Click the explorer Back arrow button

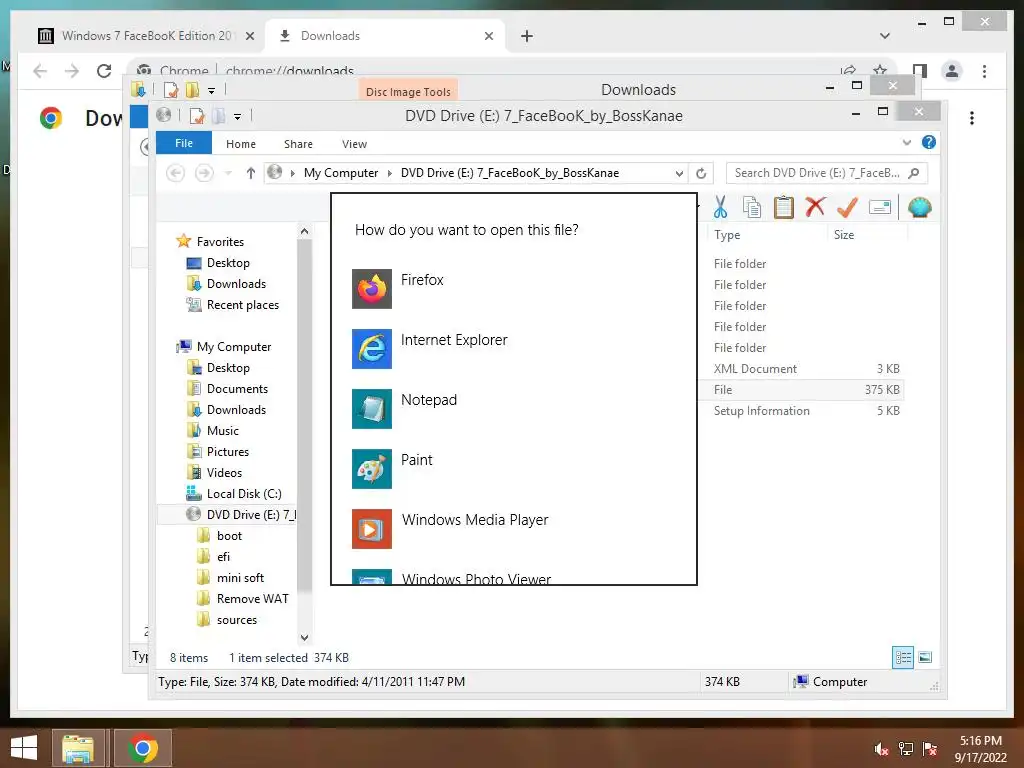tap(175, 173)
